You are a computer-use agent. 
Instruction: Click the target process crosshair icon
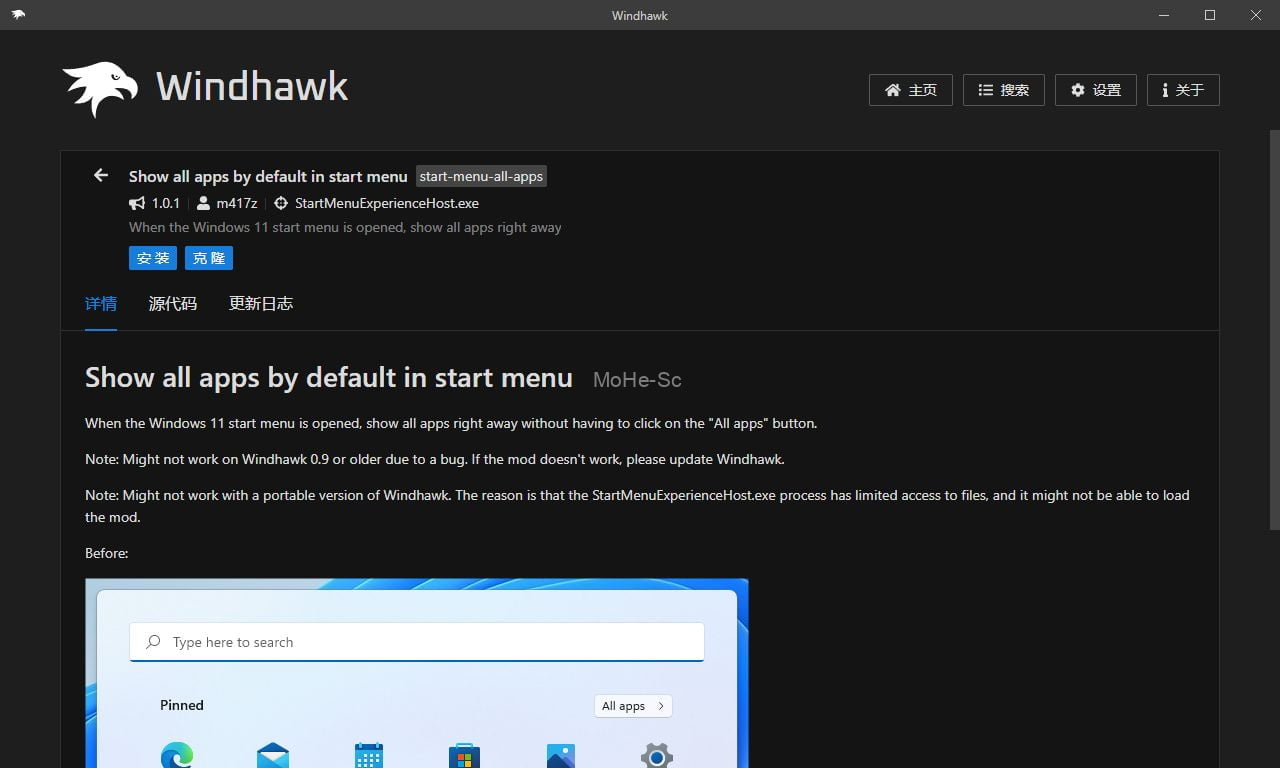tap(281, 203)
